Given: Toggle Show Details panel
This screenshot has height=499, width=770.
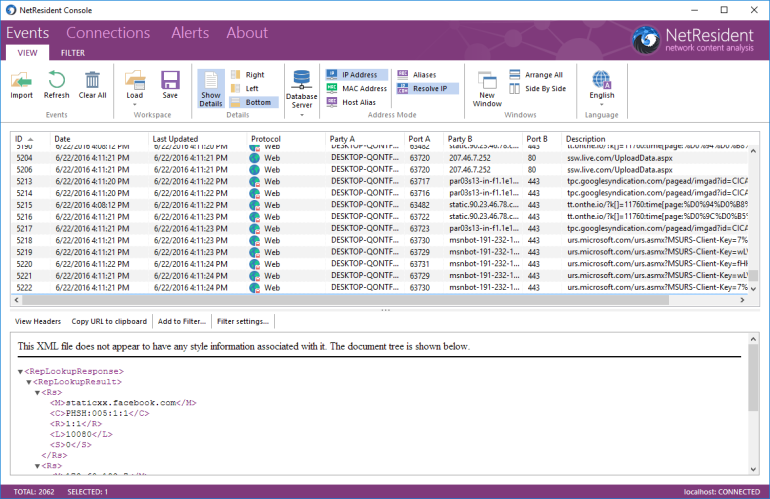Looking at the screenshot, I should tap(211, 88).
